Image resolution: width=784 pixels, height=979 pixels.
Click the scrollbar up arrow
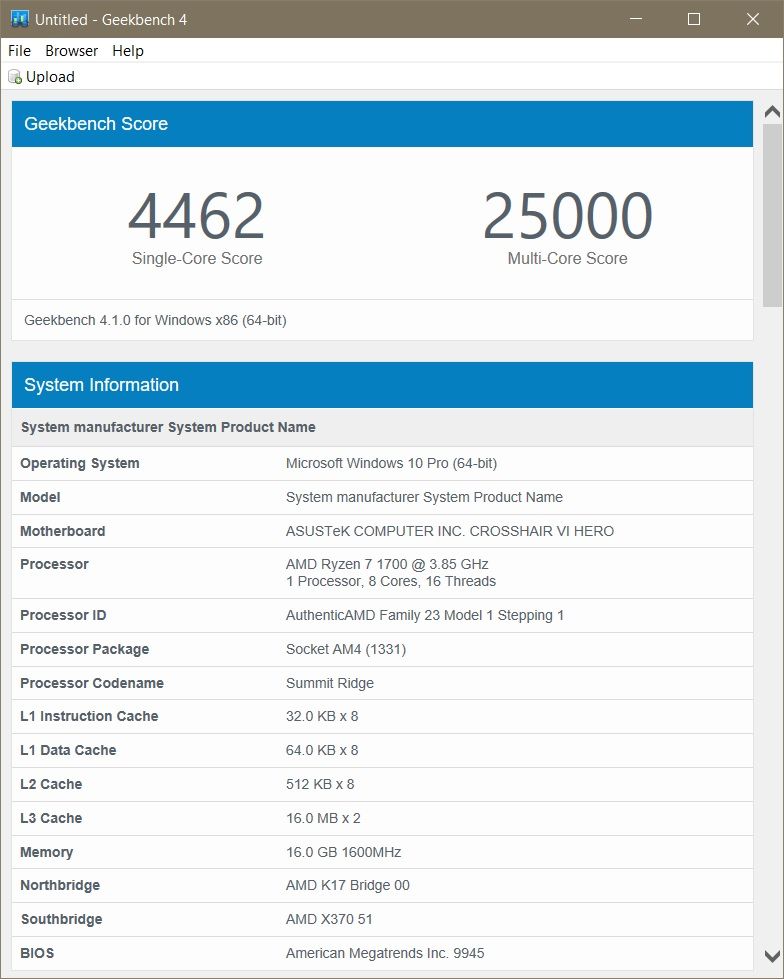coord(772,112)
